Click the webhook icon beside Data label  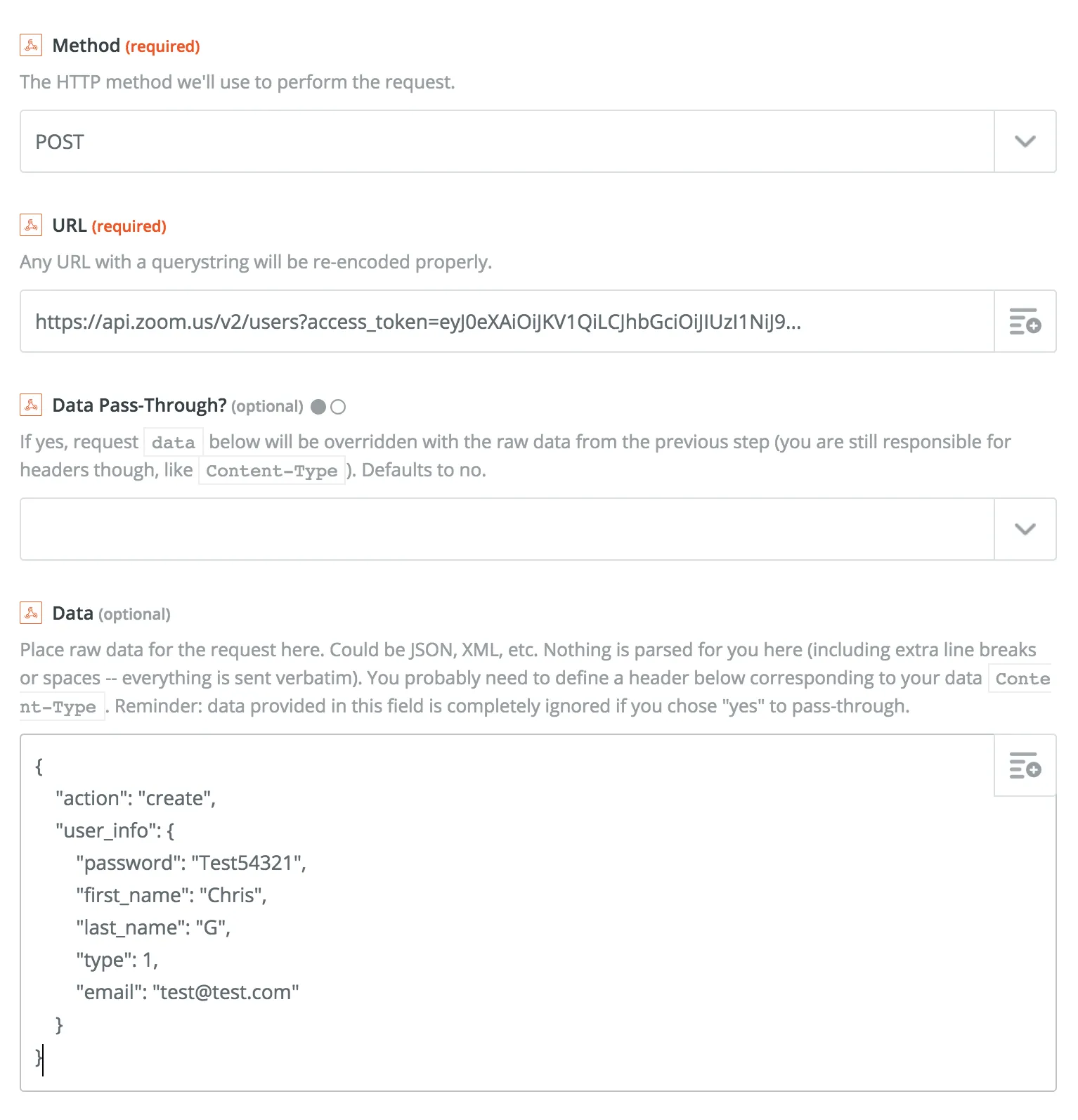[31, 613]
